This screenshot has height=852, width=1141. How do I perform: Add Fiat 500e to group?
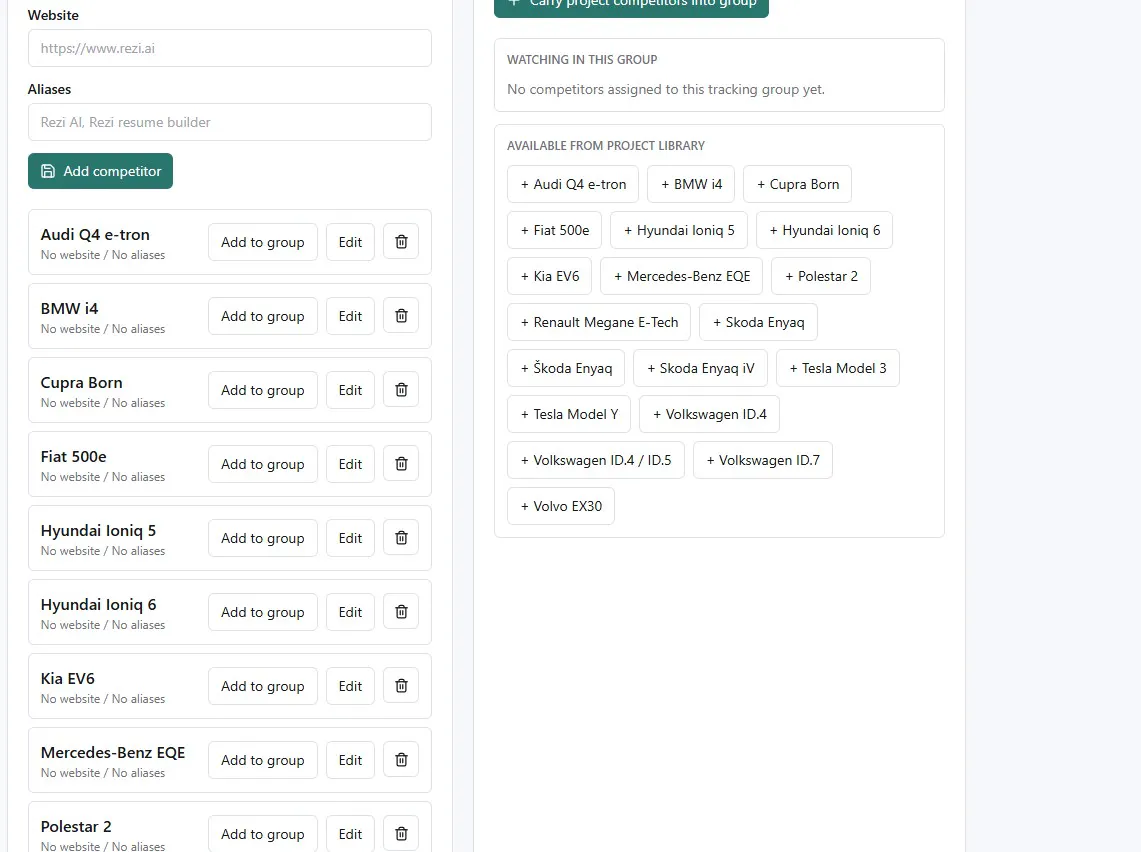coord(263,463)
